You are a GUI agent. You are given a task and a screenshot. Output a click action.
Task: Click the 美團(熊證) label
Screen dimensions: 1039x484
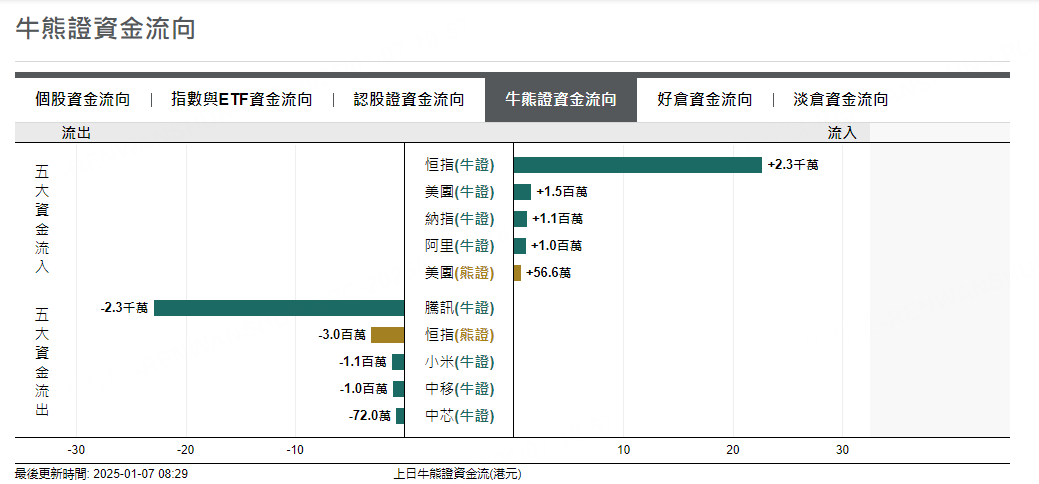point(459,272)
